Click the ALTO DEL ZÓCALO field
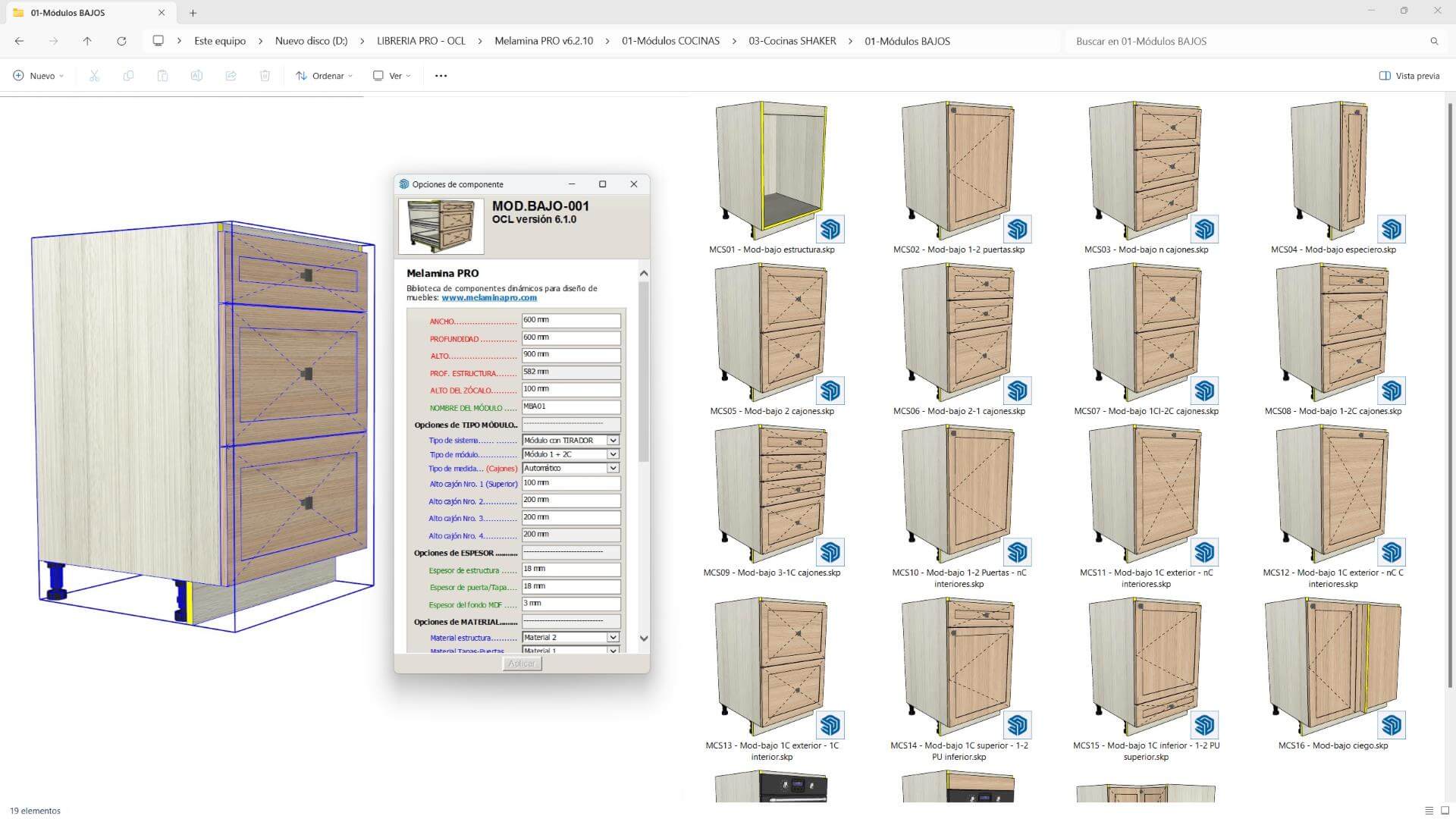Image resolution: width=1456 pixels, height=819 pixels. 571,389
